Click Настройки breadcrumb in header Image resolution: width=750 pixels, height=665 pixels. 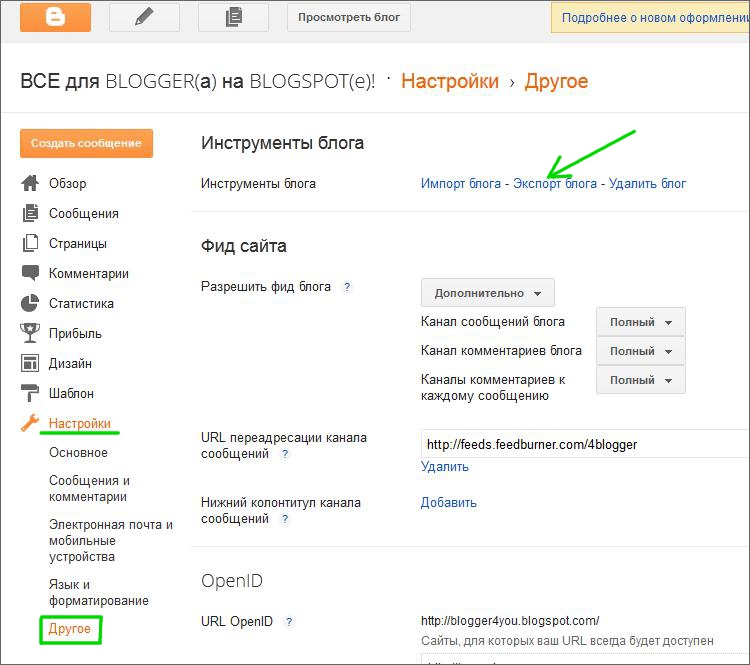[x=450, y=81]
